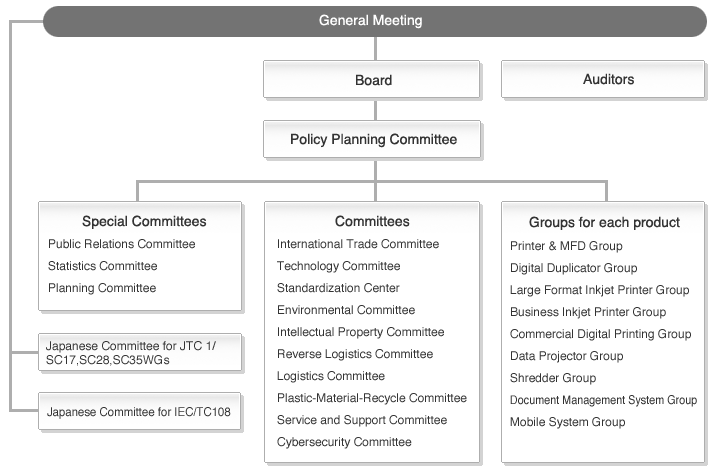Select Public Relations Committee entry
Screen dimensions: 716x466
pyautogui.click(x=121, y=244)
